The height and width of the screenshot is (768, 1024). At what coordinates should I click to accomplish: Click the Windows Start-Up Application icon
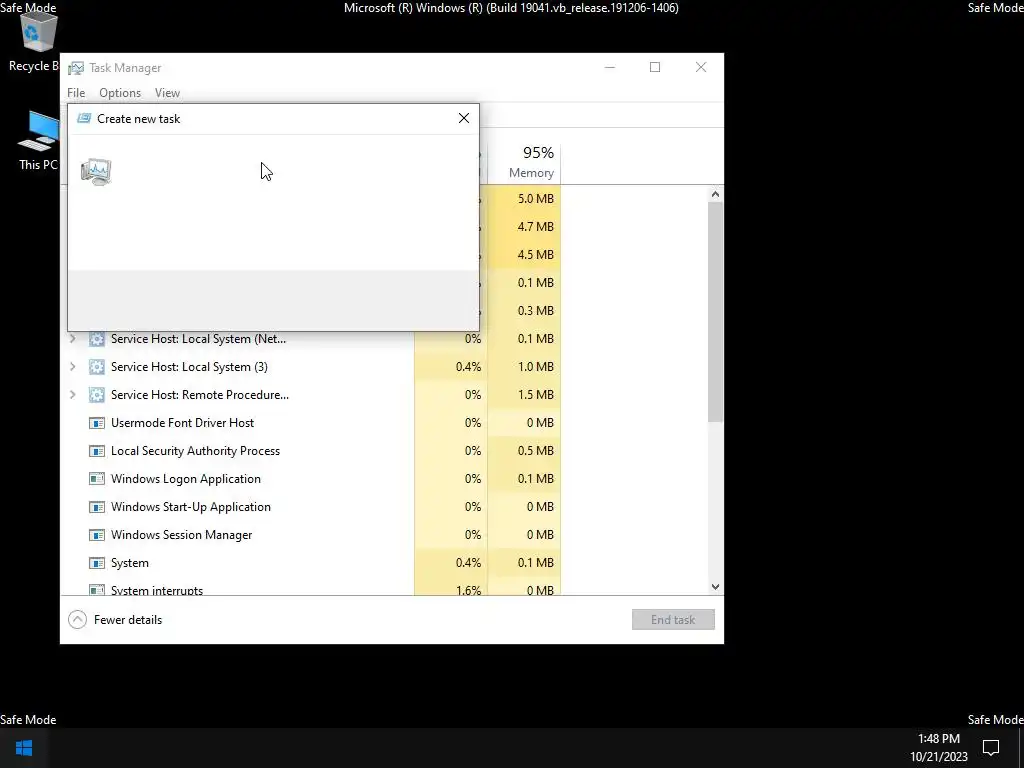tap(97, 507)
